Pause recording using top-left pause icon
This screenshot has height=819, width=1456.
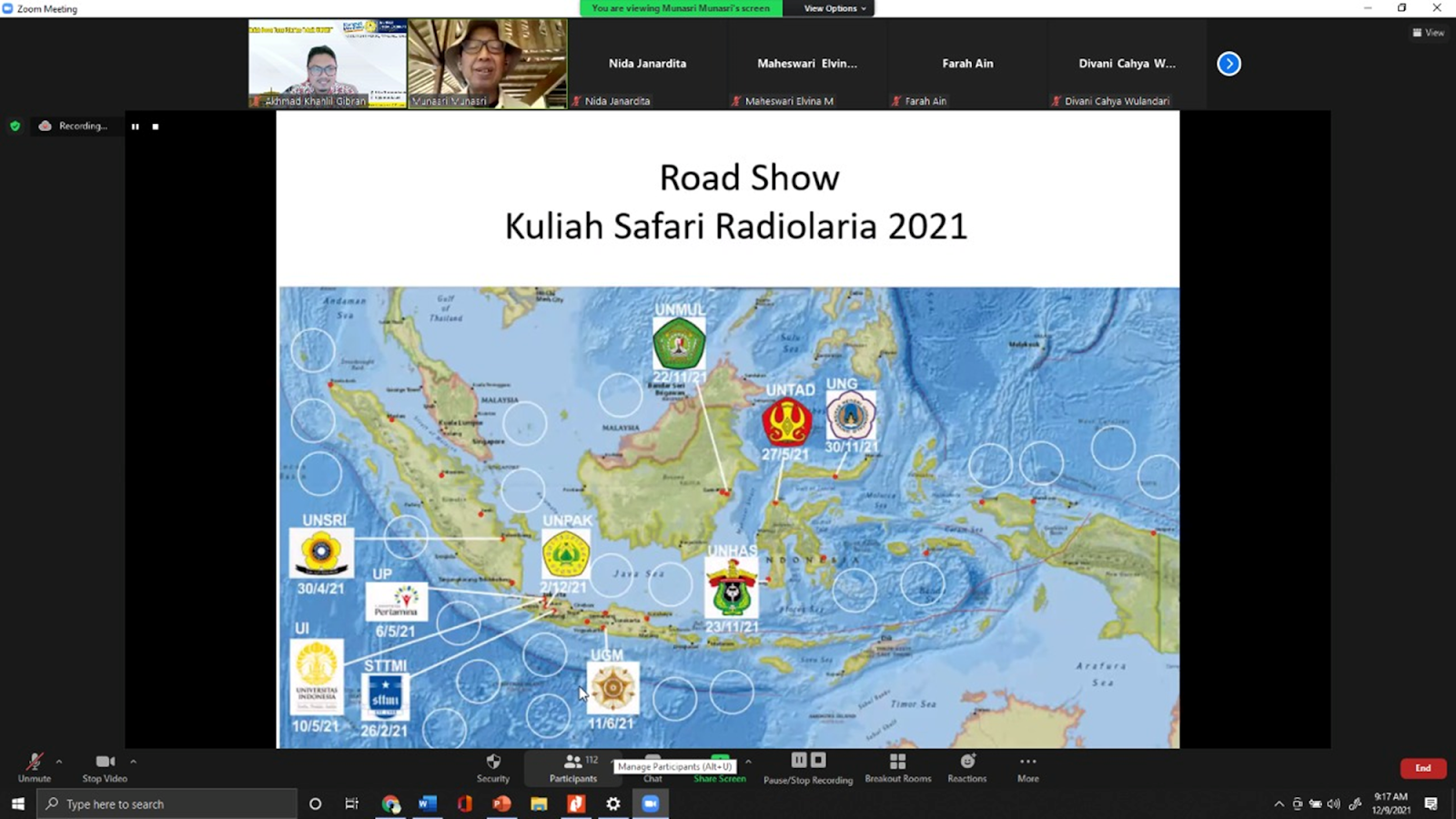[x=135, y=126]
